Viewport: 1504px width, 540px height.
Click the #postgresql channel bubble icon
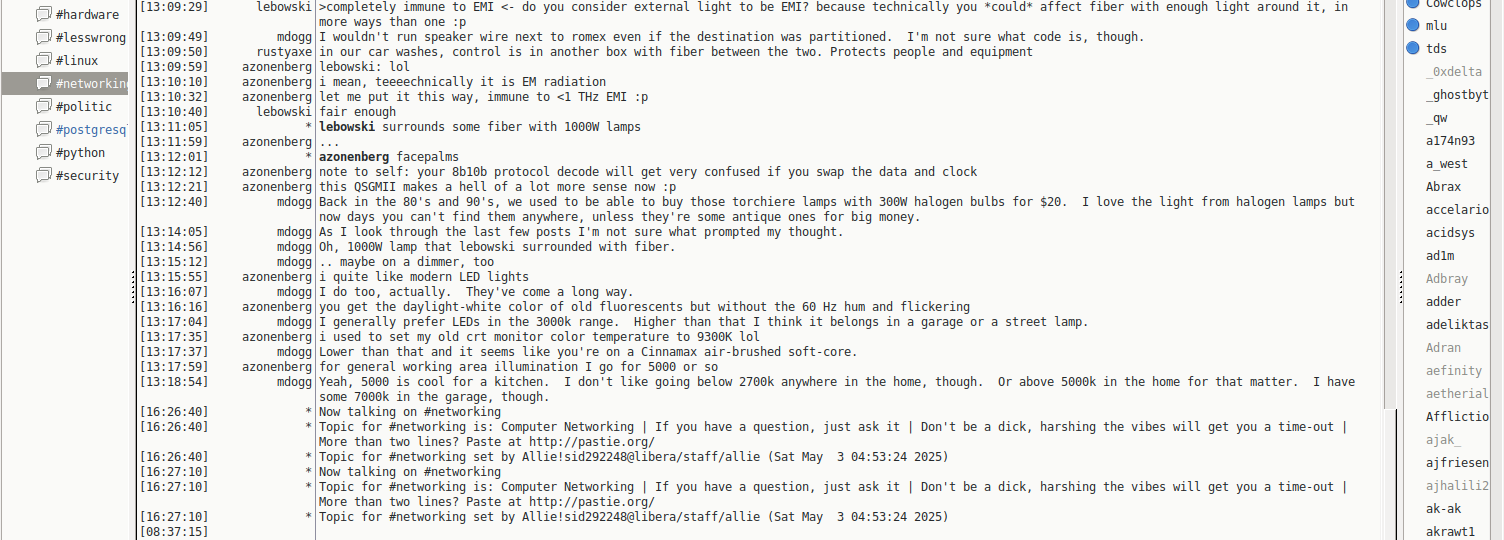43,129
